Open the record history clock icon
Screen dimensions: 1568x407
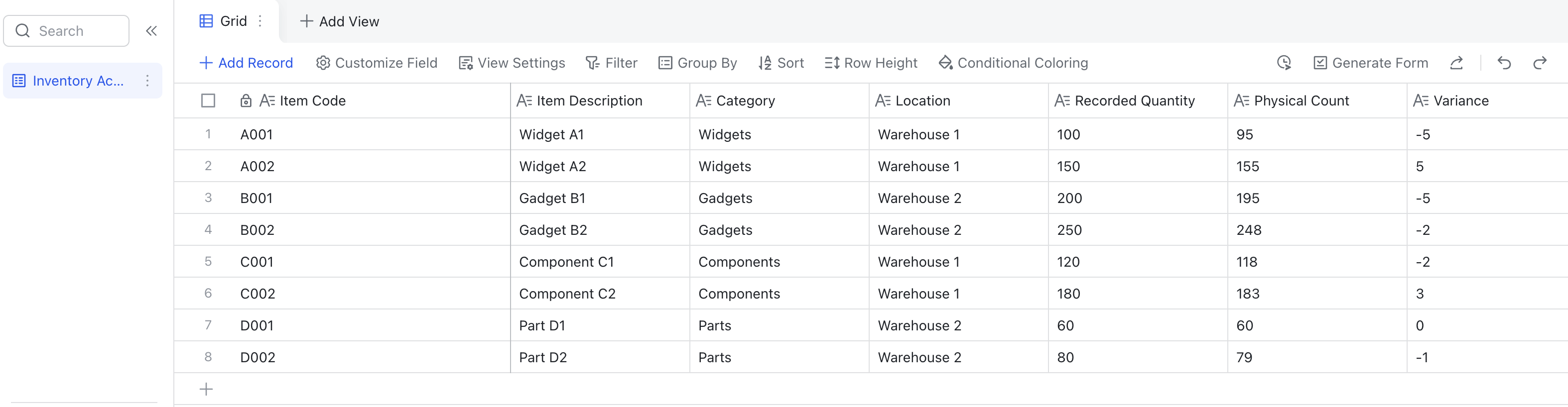[1285, 63]
